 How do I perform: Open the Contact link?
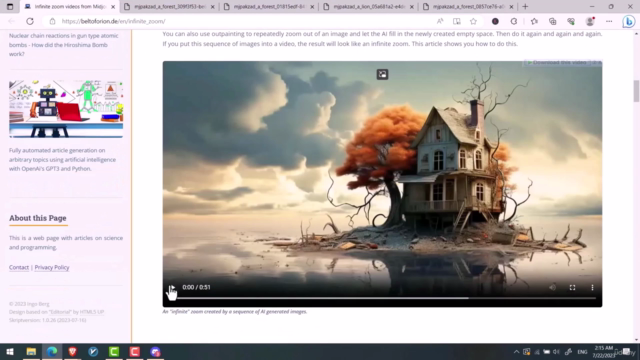(x=19, y=267)
